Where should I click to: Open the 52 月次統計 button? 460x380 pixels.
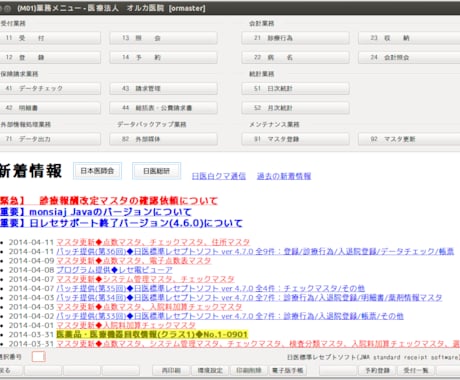pos(295,108)
